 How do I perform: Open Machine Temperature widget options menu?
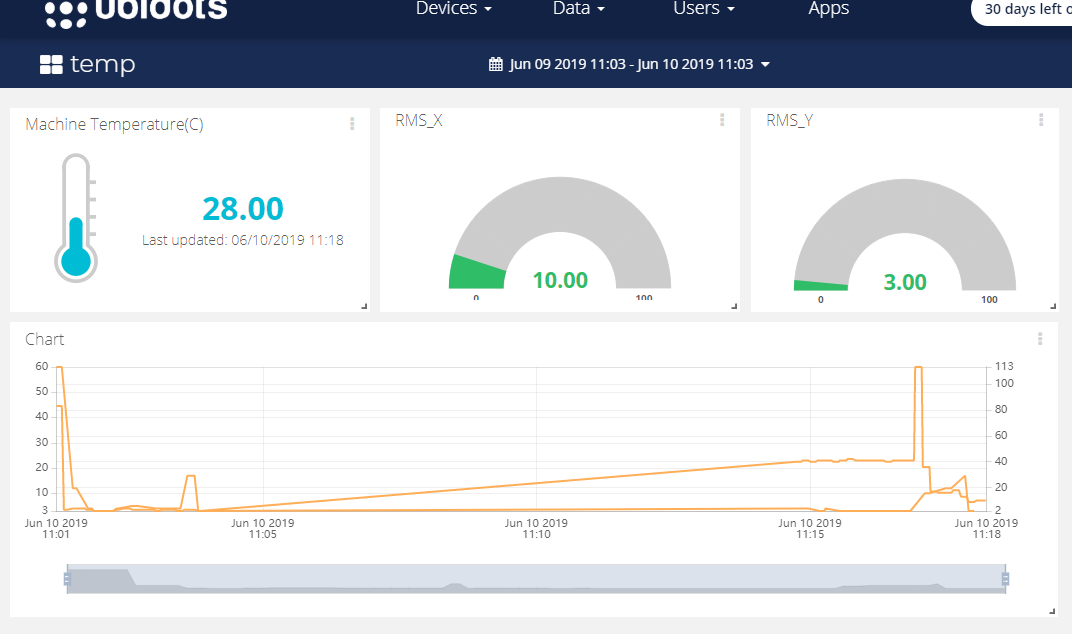tap(352, 124)
